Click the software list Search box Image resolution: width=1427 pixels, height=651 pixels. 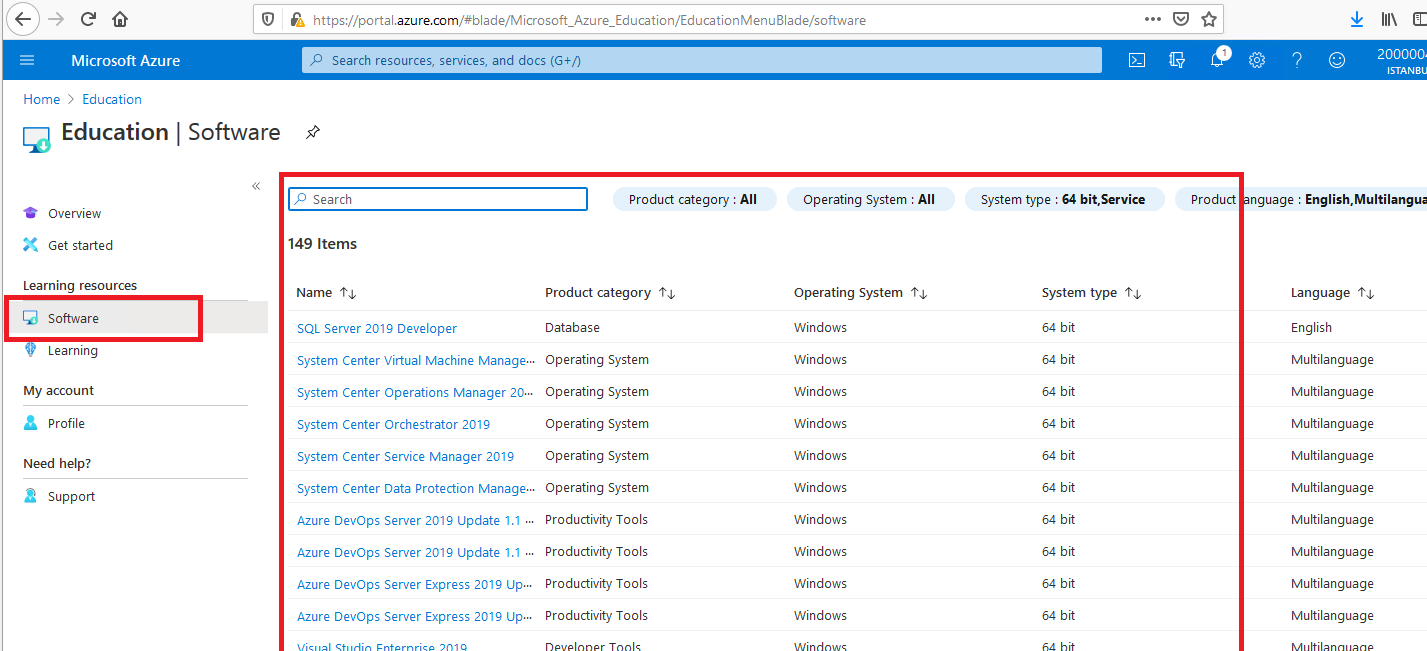pyautogui.click(x=438, y=199)
